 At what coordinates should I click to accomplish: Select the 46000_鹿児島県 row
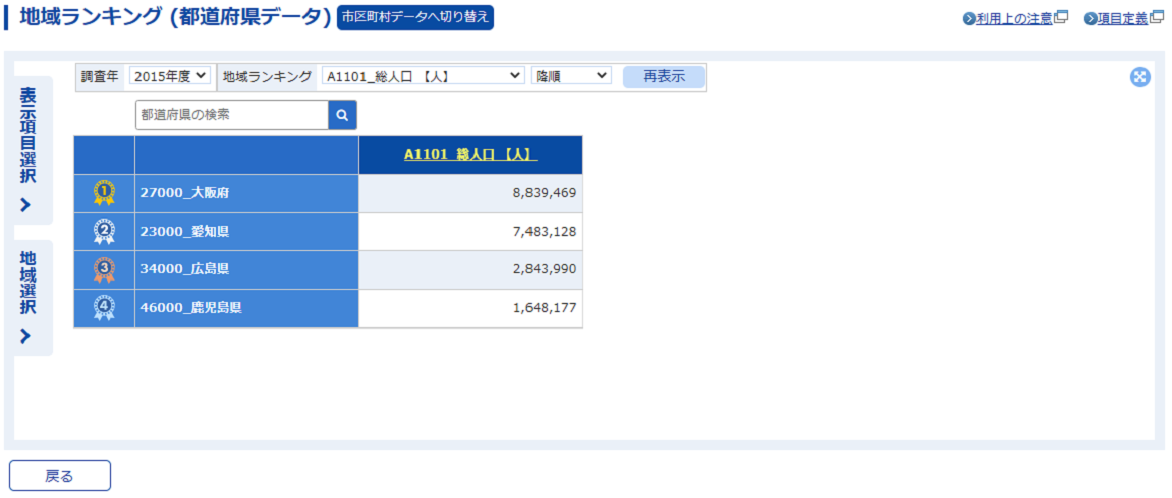[246, 308]
